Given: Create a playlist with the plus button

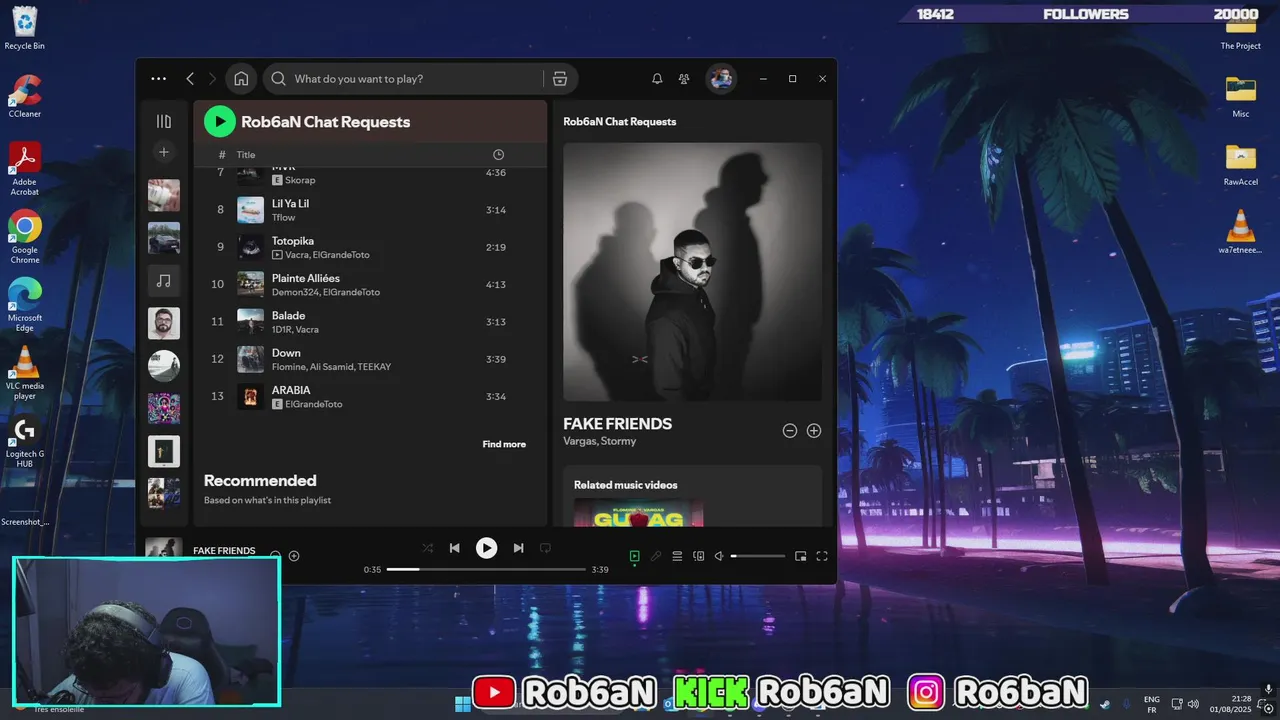Looking at the screenshot, I should (x=164, y=152).
